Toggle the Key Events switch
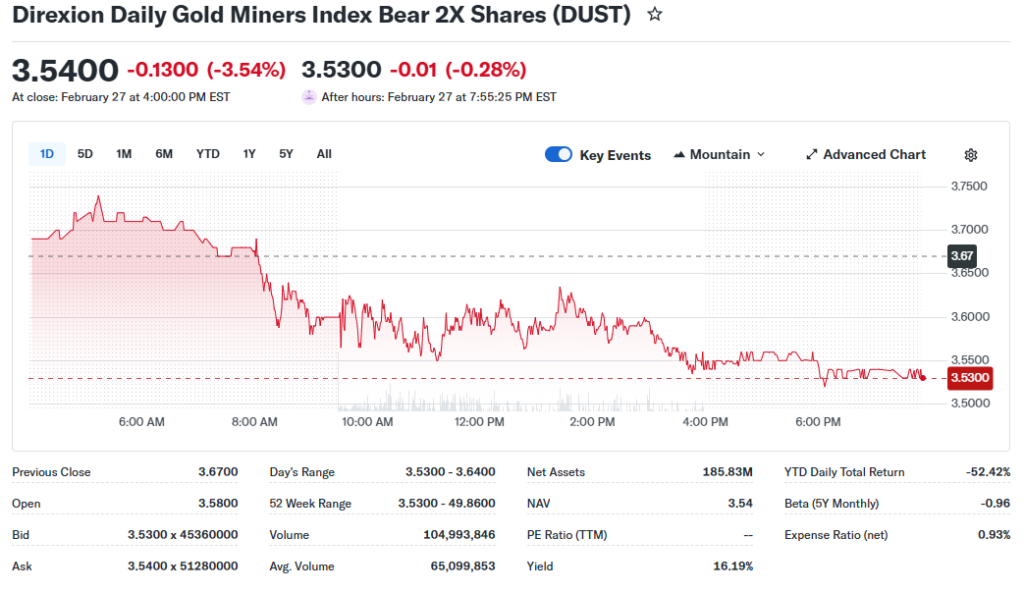The width and height of the screenshot is (1024, 593). pos(558,154)
